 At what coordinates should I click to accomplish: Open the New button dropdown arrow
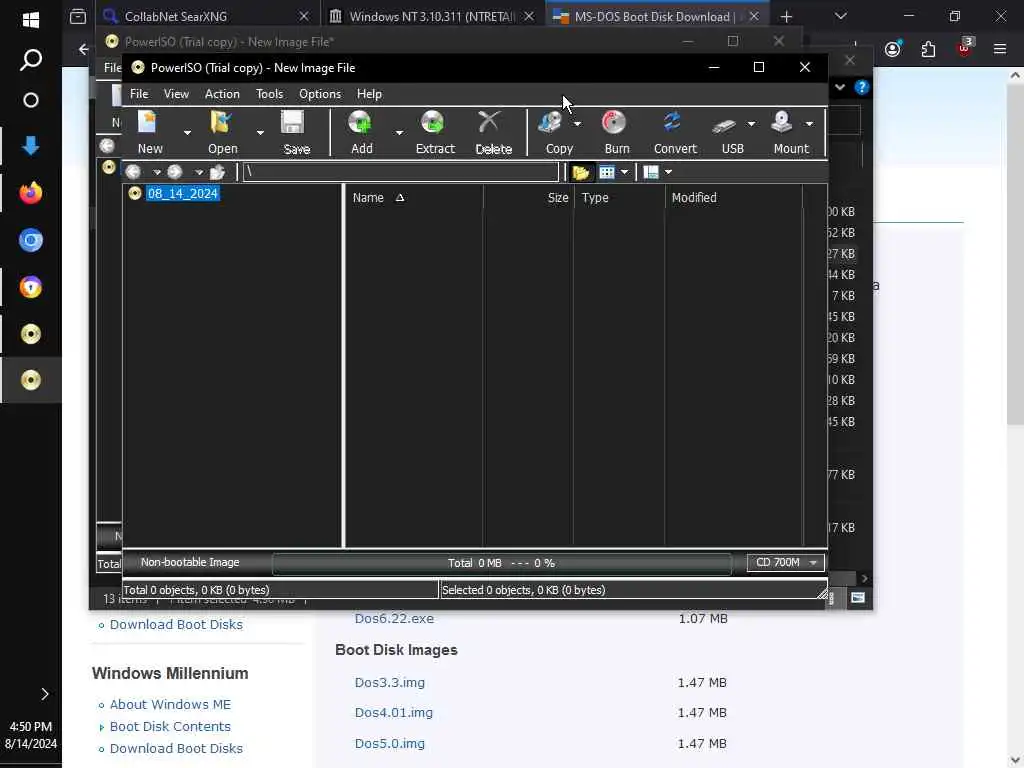pyautogui.click(x=187, y=133)
